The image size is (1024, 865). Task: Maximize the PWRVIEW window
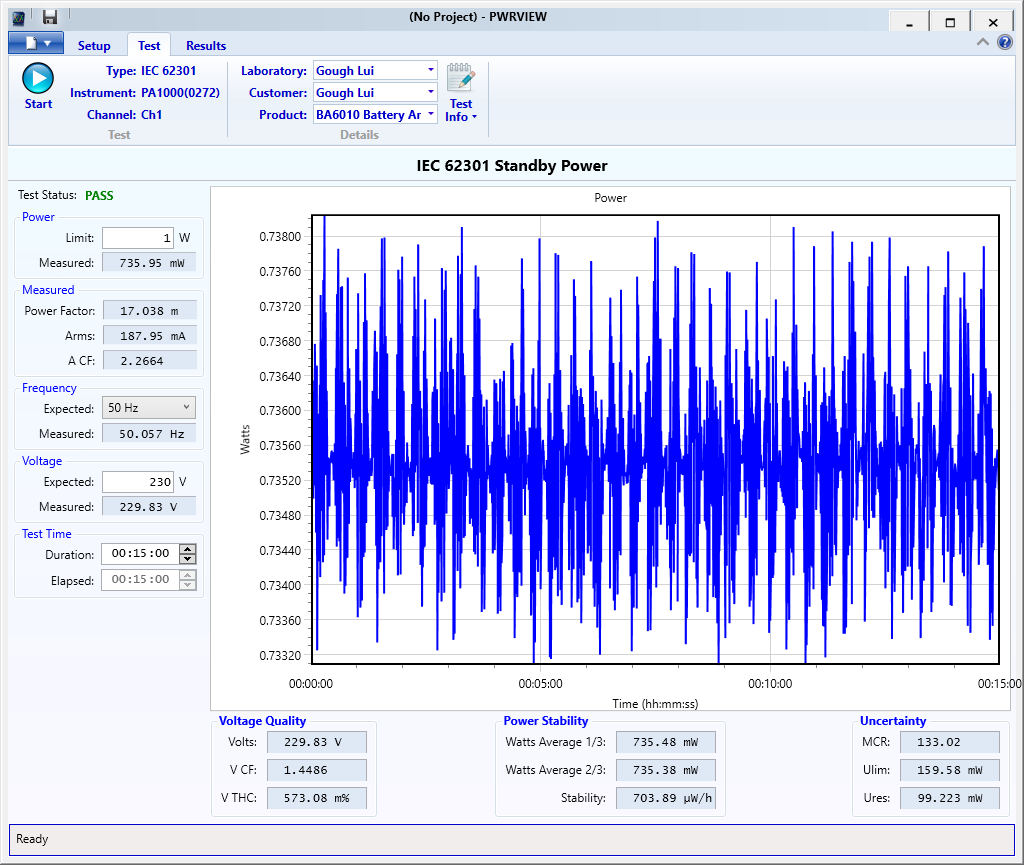tap(950, 22)
